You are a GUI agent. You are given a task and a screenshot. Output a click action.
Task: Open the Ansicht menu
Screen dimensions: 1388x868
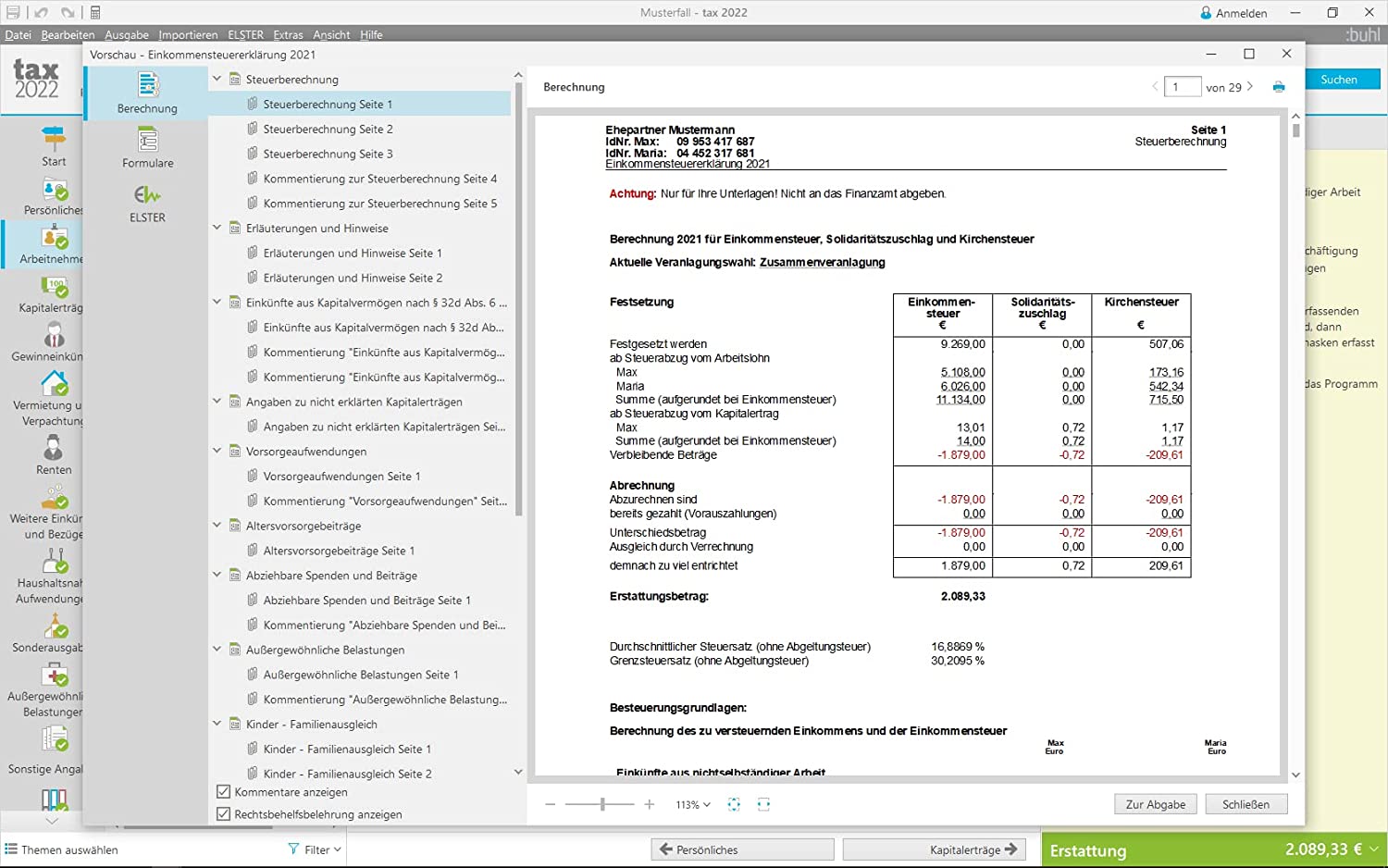click(x=331, y=34)
